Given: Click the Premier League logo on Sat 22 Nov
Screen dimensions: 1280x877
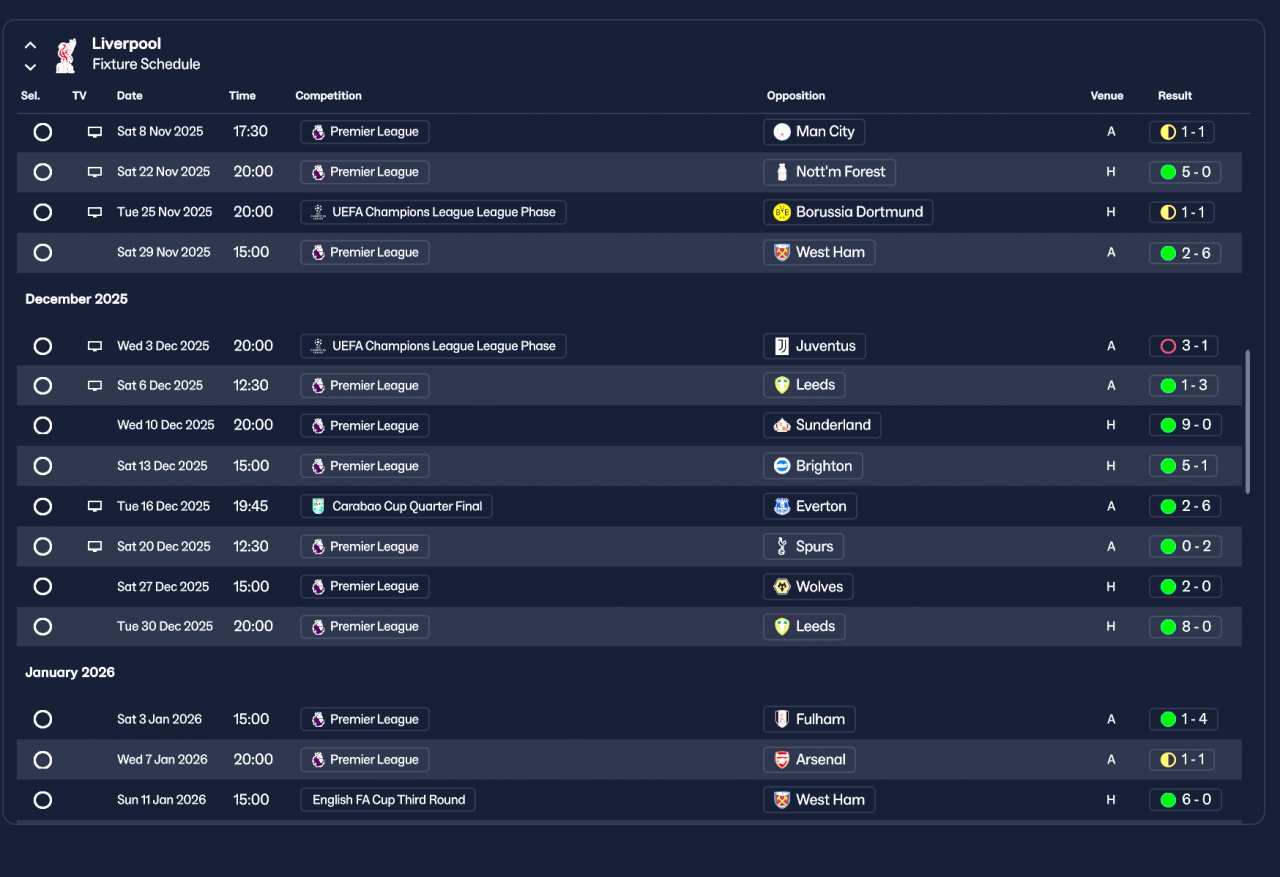Looking at the screenshot, I should [x=318, y=172].
